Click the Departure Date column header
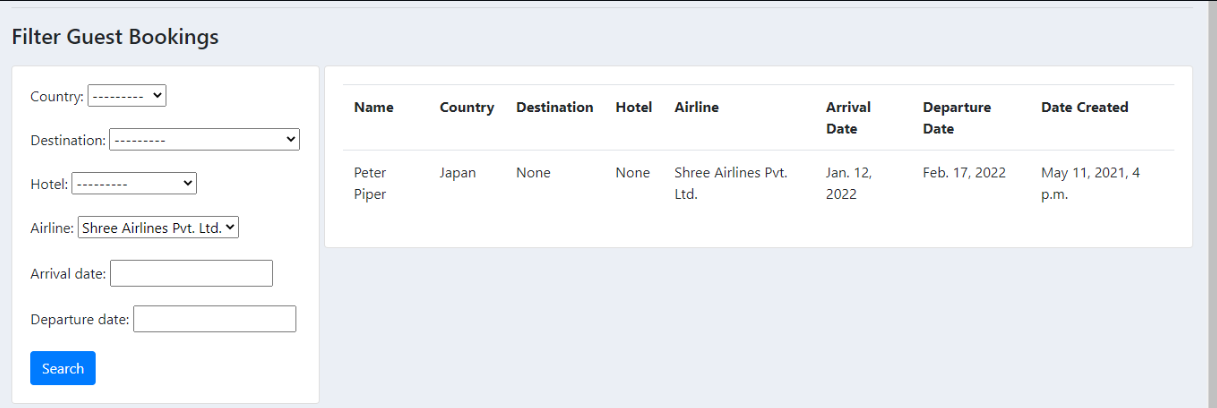 pos(957,117)
